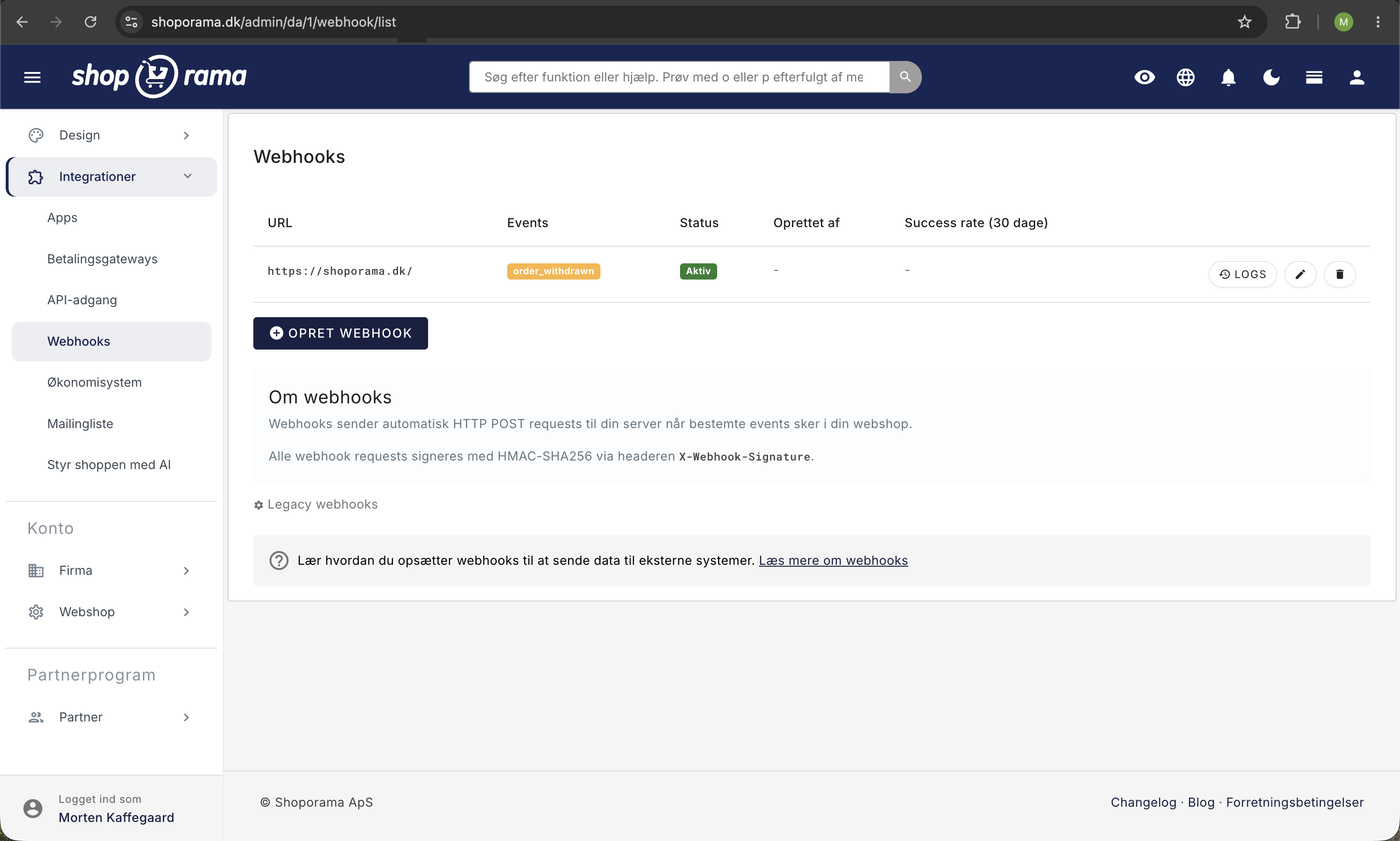1400x841 pixels.
Task: Open API-adgang in sidebar
Action: point(82,300)
